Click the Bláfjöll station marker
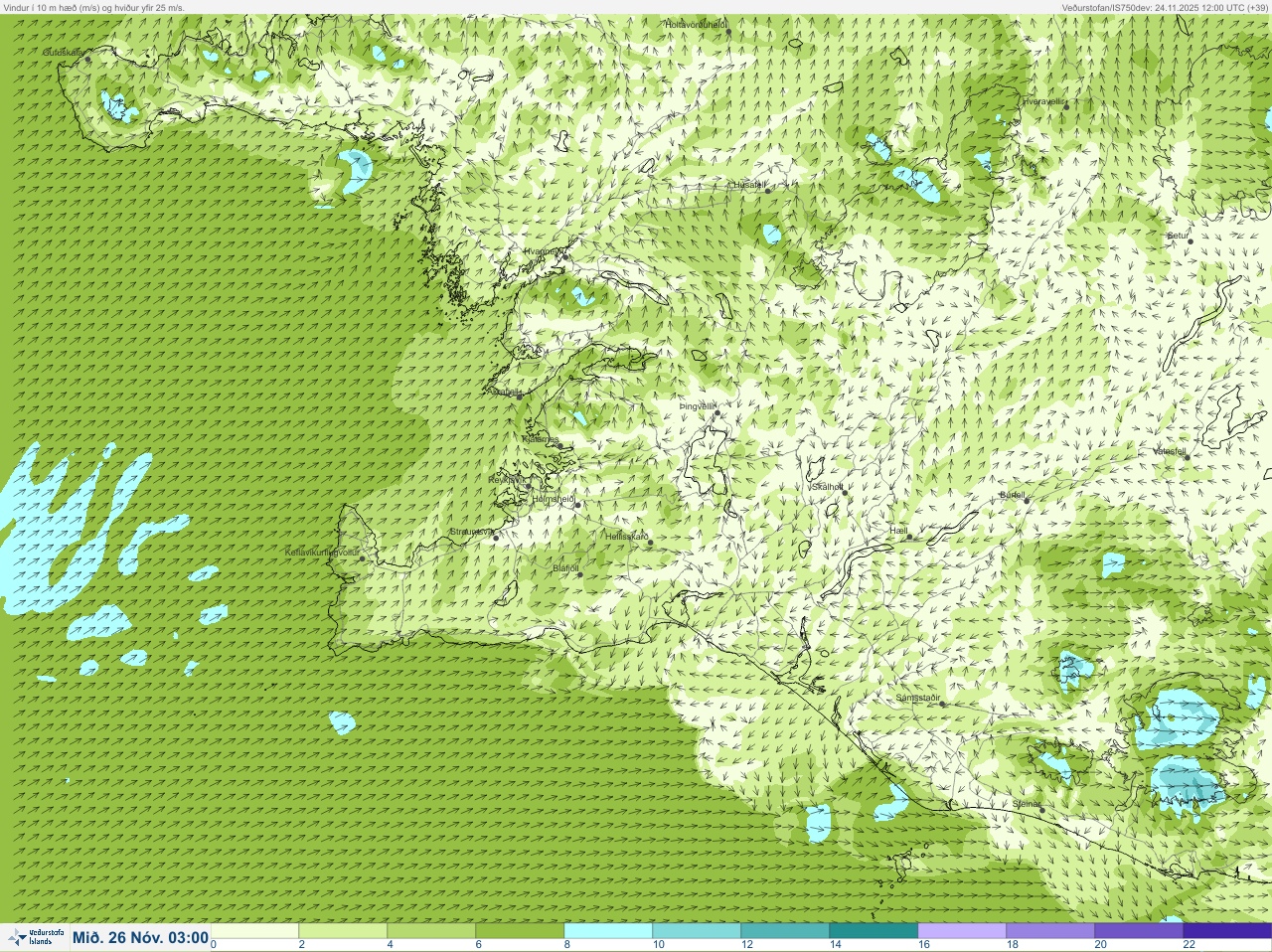The width and height of the screenshot is (1272, 952). [579, 574]
